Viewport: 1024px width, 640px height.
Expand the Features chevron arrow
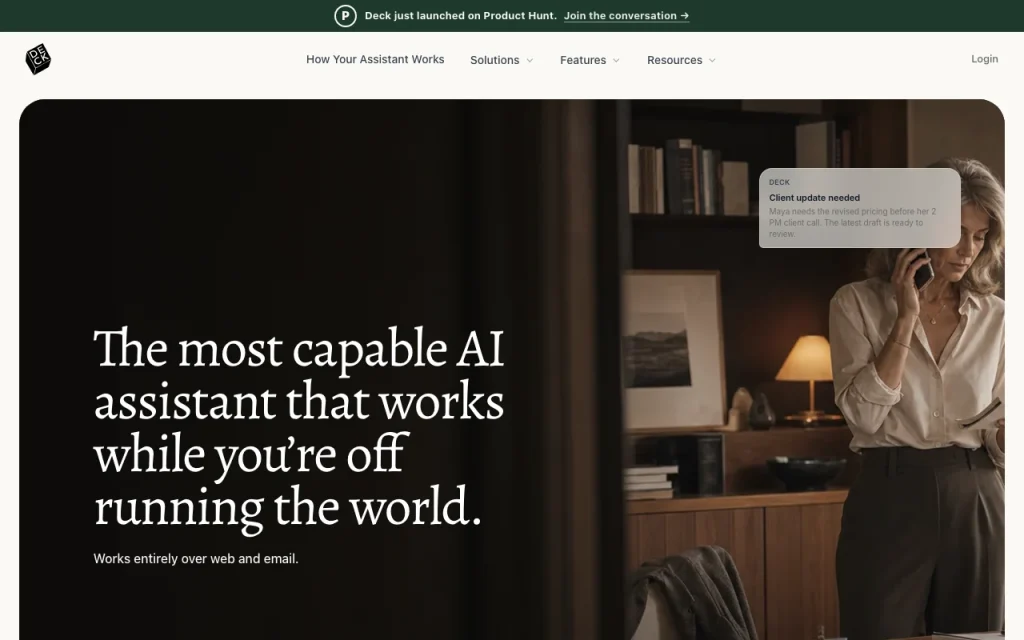point(616,60)
